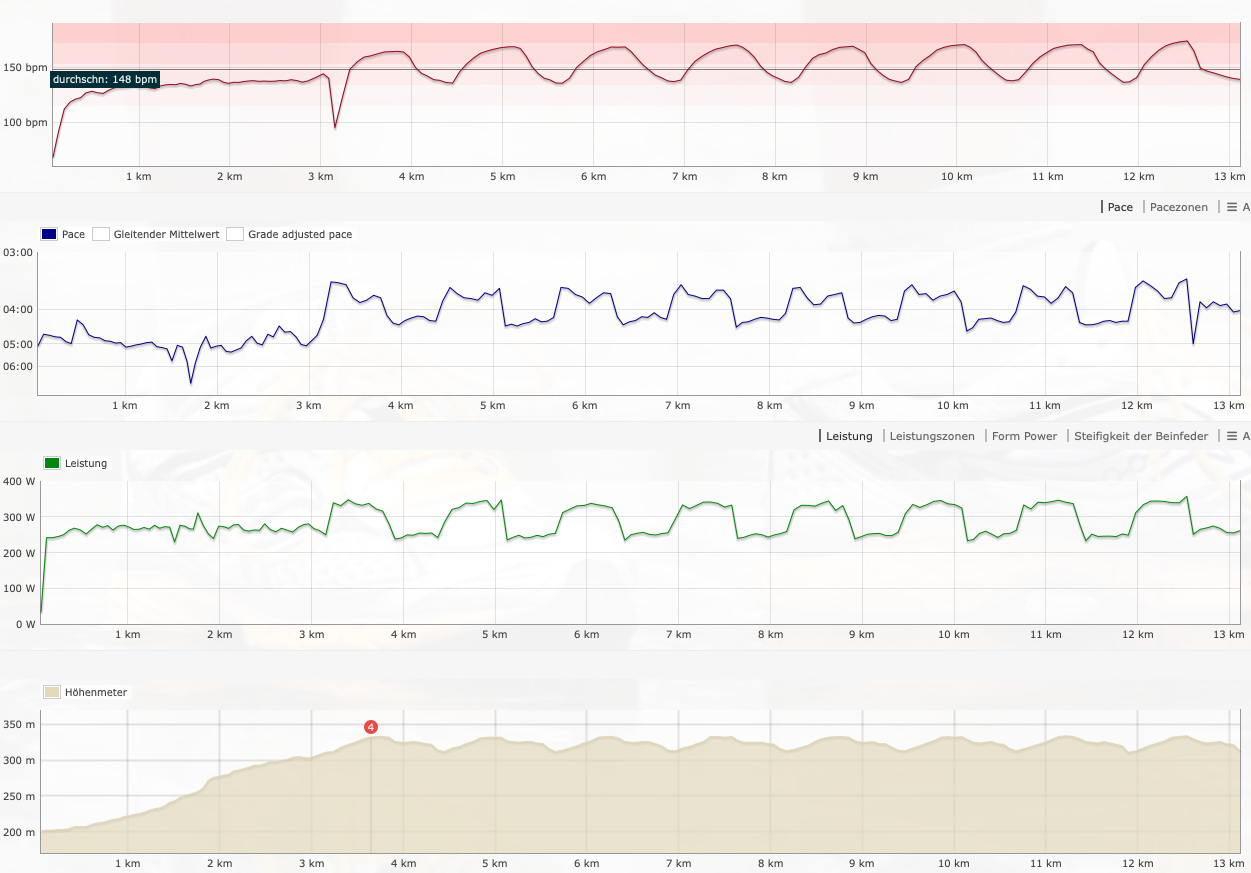The width and height of the screenshot is (1251, 873).
Task: Click the power peak just past 12.5 km
Action: pyautogui.click(x=1187, y=497)
